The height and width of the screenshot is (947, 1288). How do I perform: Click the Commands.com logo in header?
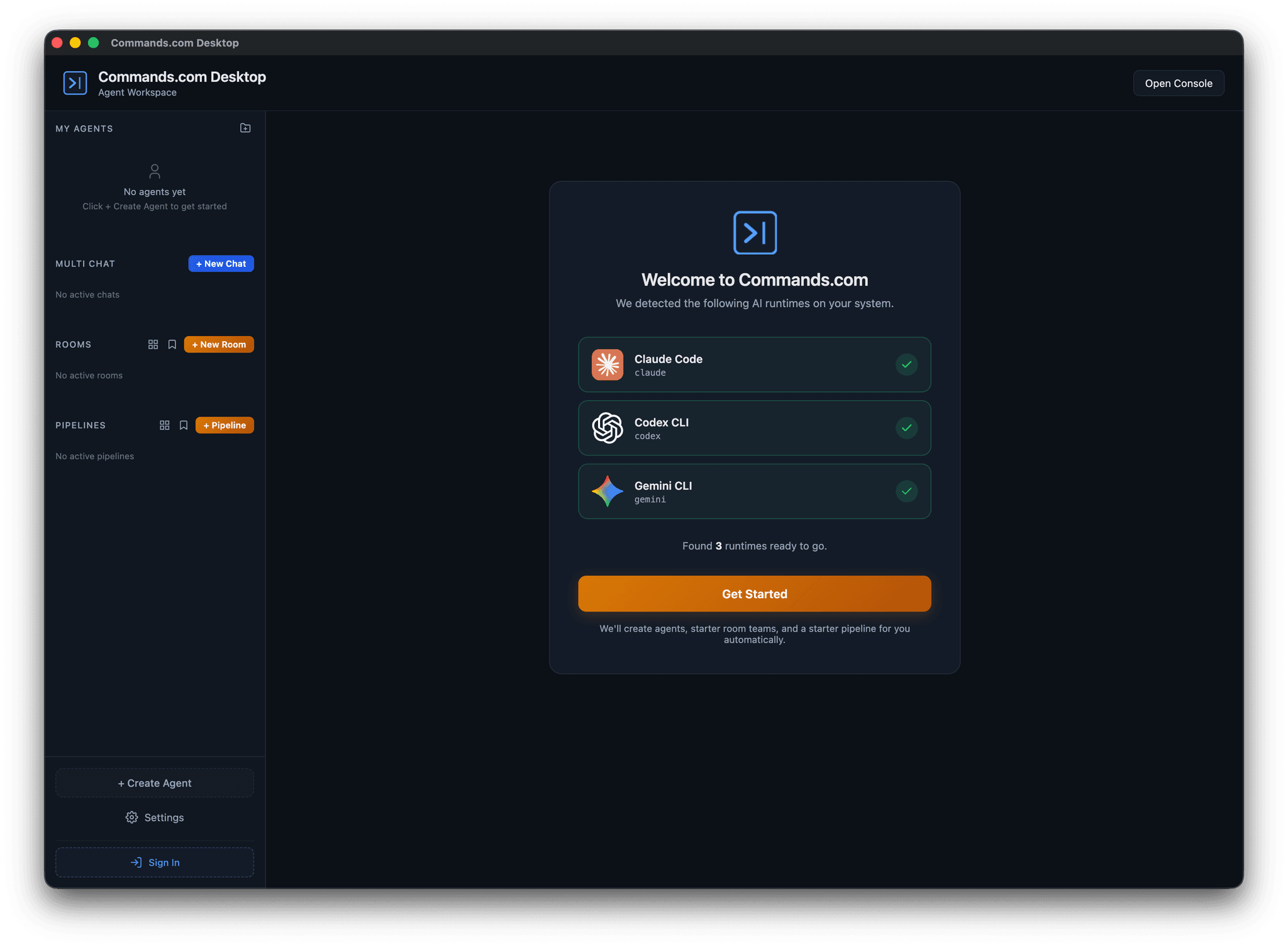click(75, 83)
